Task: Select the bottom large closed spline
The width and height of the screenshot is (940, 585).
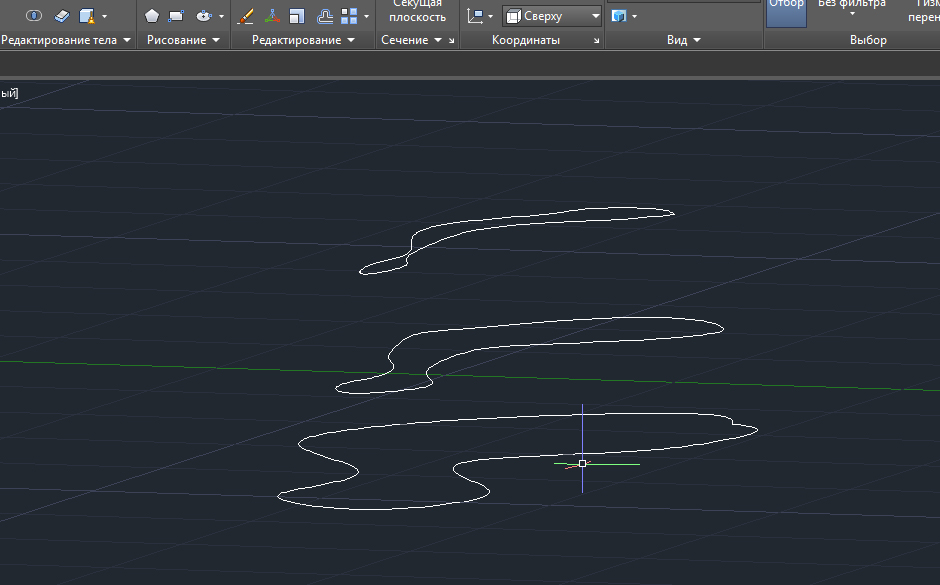Action: point(517,461)
